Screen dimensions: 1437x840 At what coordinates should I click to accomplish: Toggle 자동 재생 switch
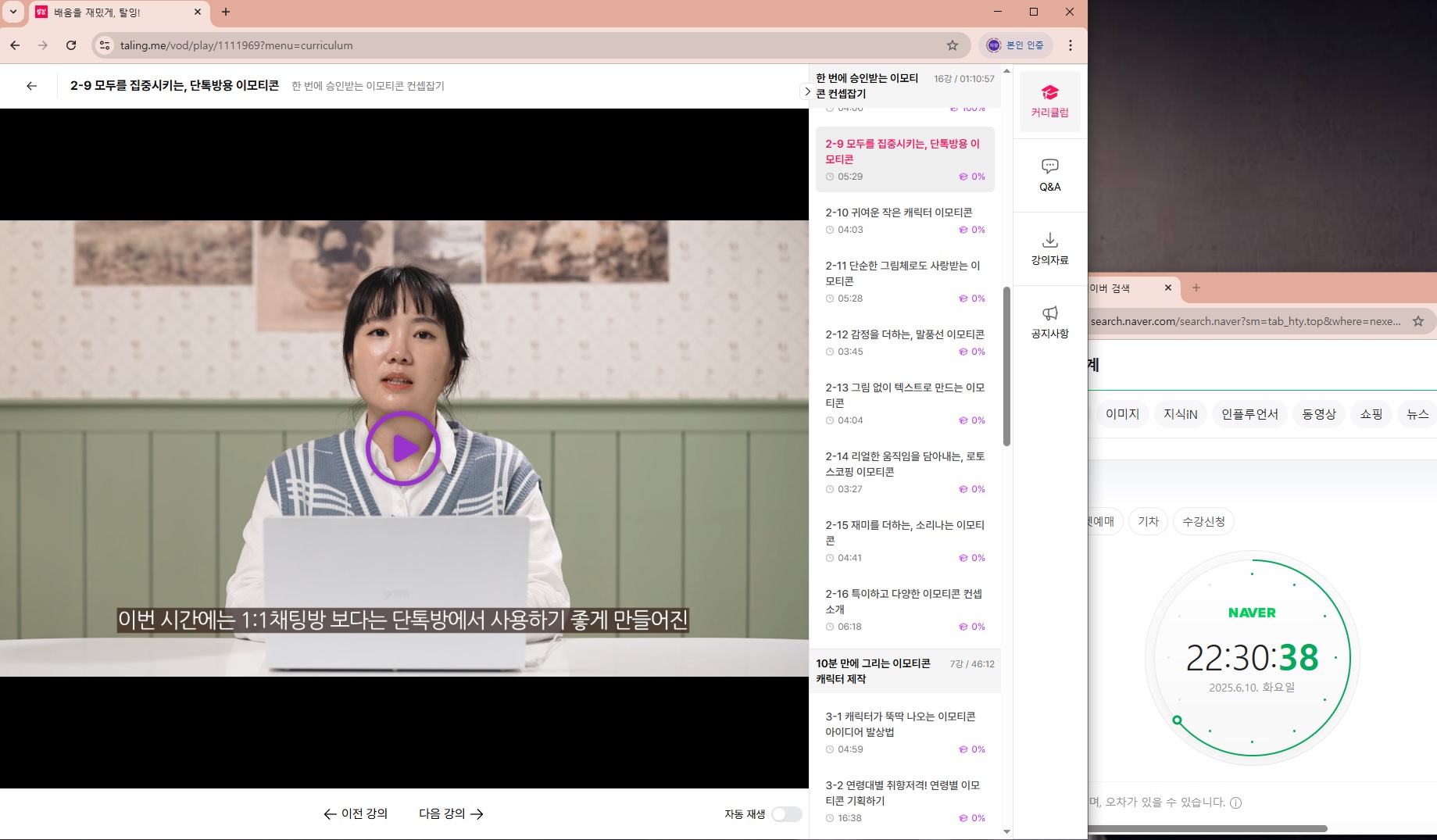click(x=787, y=814)
